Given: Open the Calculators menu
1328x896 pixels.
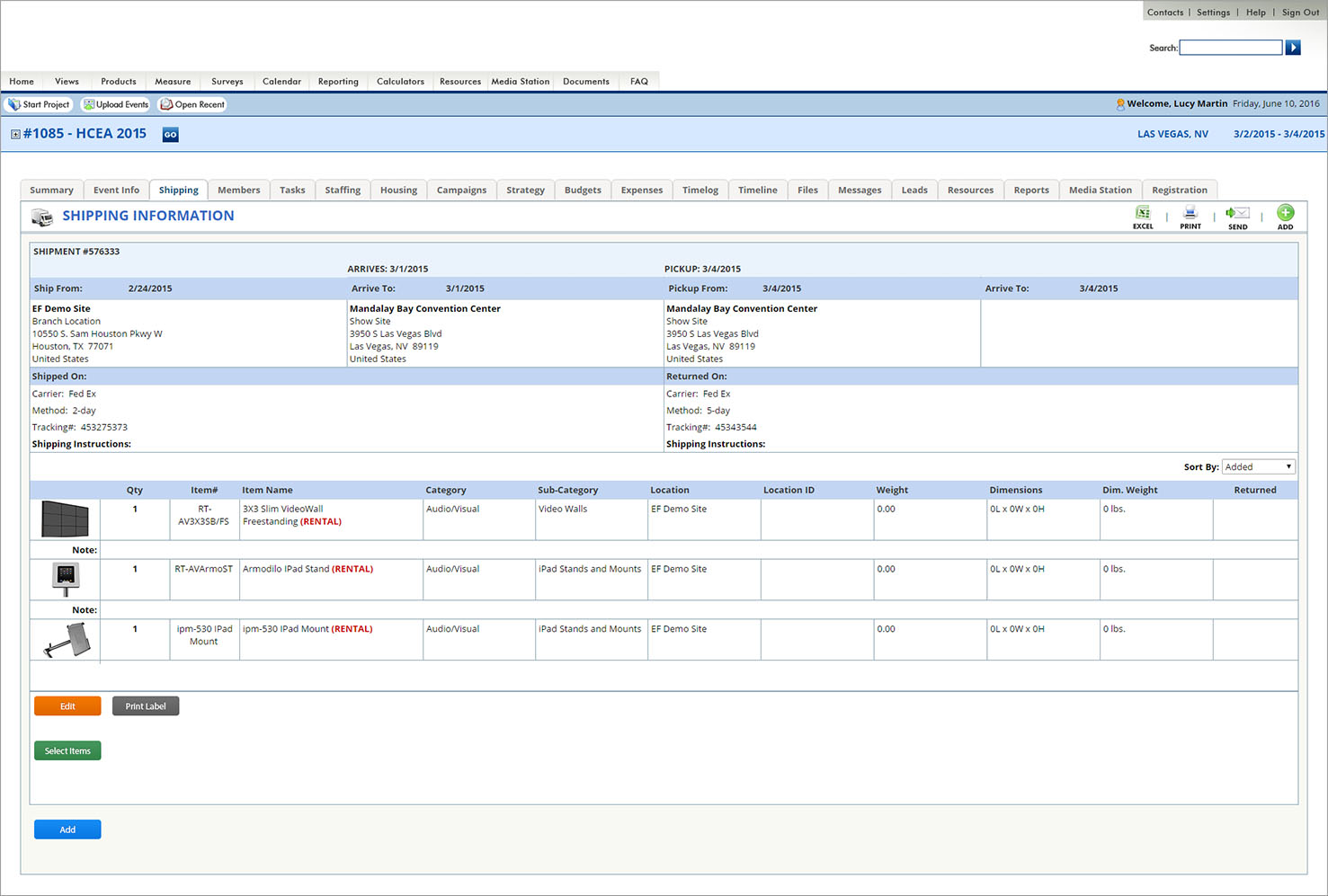Looking at the screenshot, I should point(400,81).
